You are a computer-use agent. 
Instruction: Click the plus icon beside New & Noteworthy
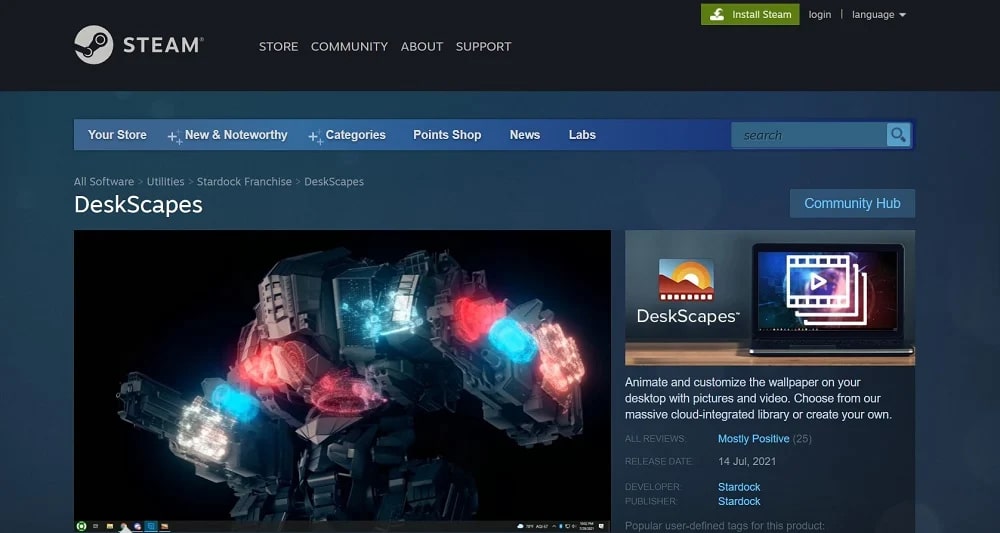pyautogui.click(x=175, y=137)
